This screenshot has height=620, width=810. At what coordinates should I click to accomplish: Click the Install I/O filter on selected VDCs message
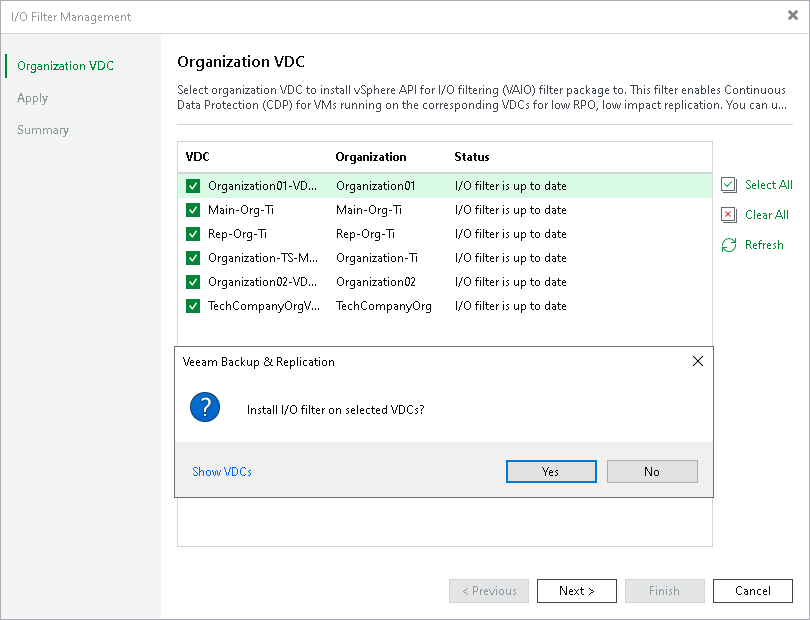click(x=335, y=410)
